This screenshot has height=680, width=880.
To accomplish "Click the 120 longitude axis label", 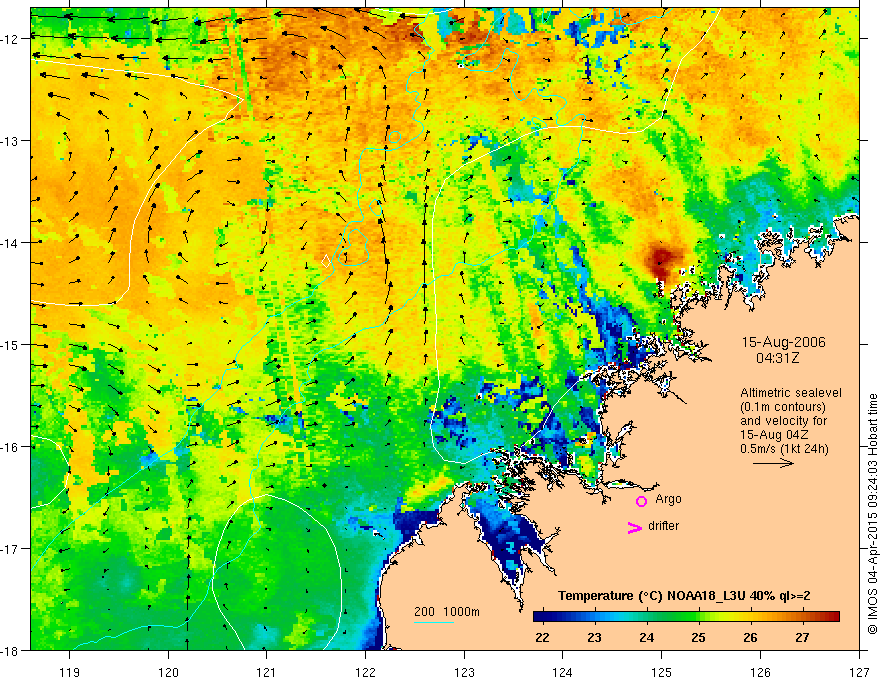I will point(168,672).
